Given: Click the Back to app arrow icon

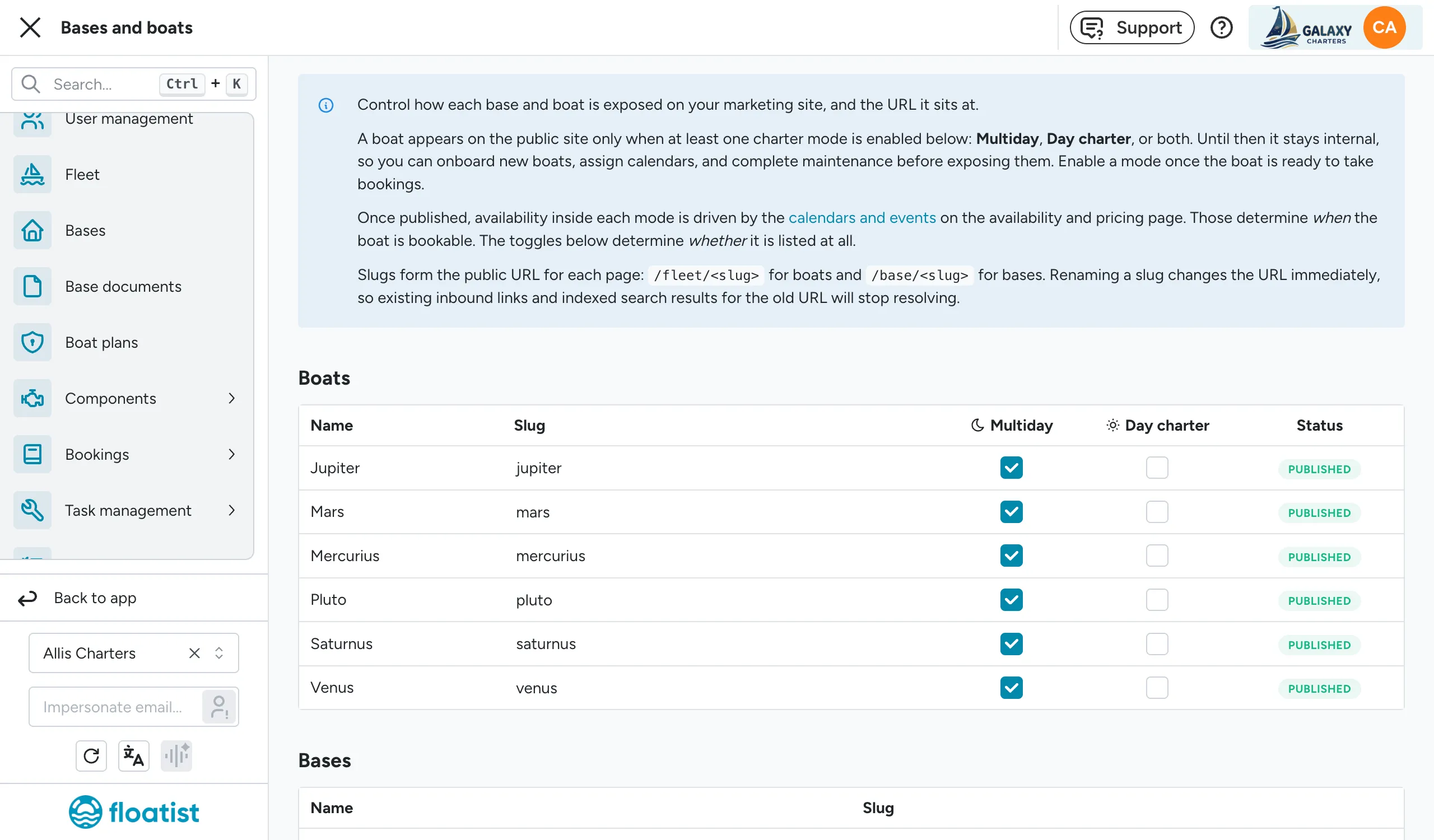Looking at the screenshot, I should 27,598.
